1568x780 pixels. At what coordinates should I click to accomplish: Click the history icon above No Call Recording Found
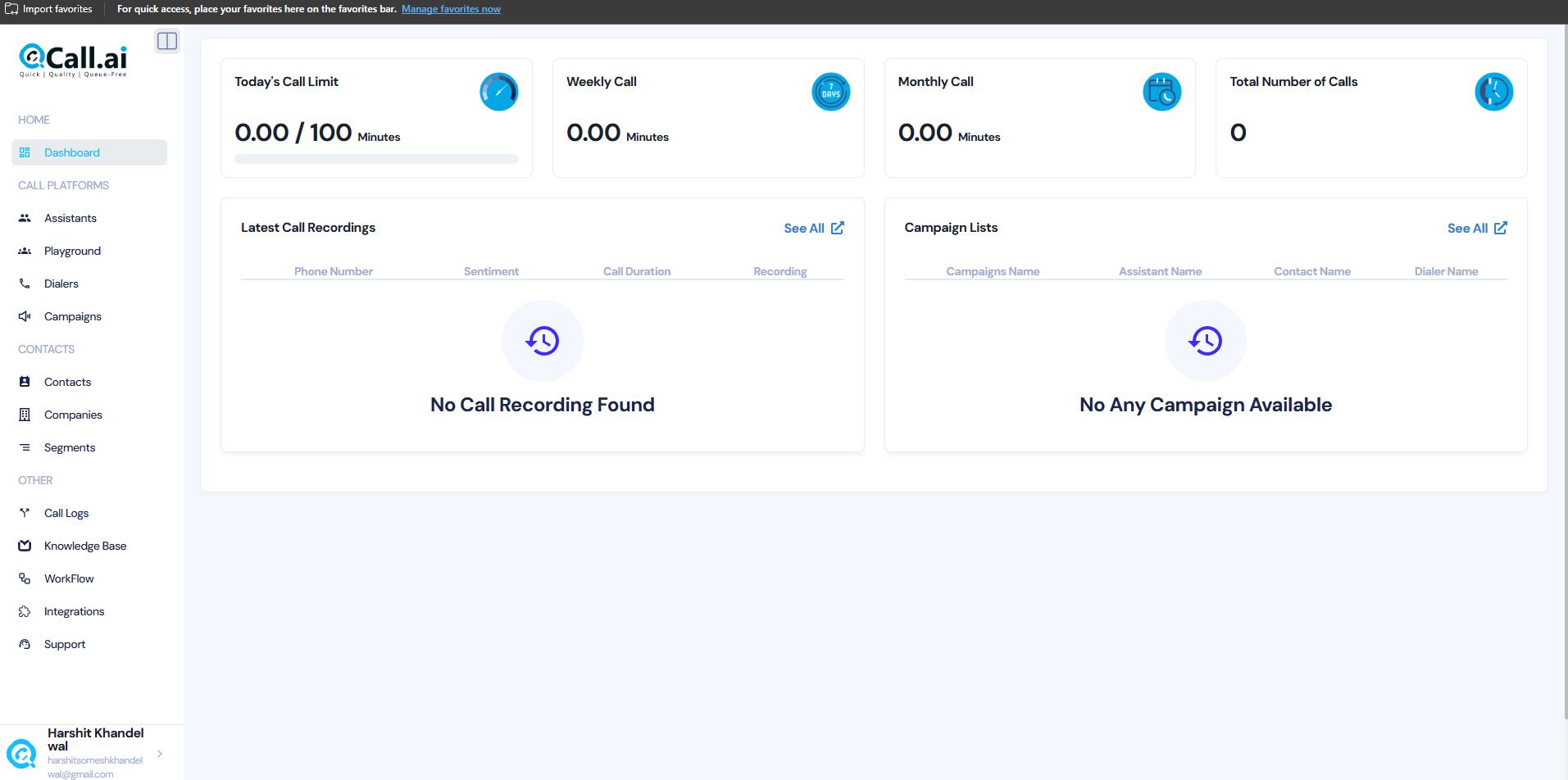(543, 341)
